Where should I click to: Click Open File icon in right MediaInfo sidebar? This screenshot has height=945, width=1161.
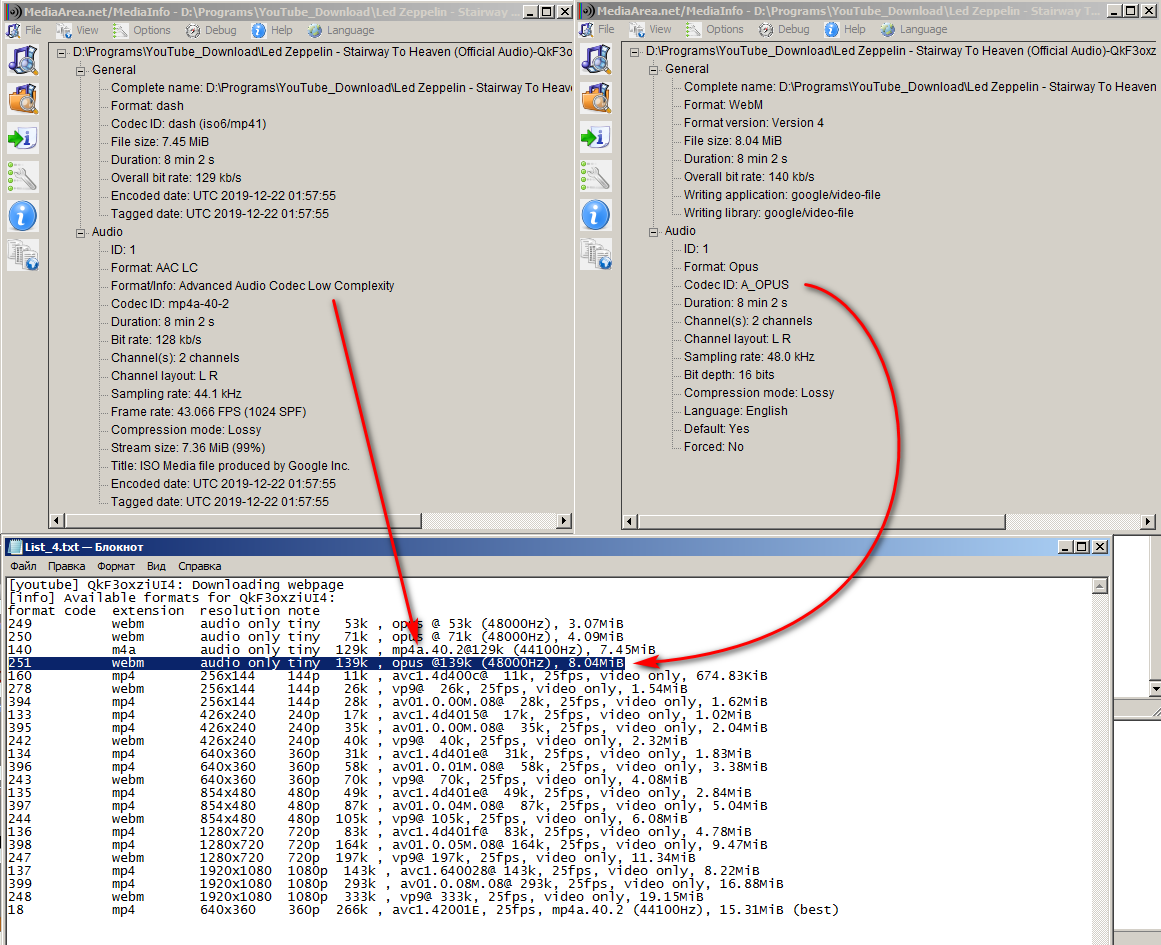[x=596, y=59]
